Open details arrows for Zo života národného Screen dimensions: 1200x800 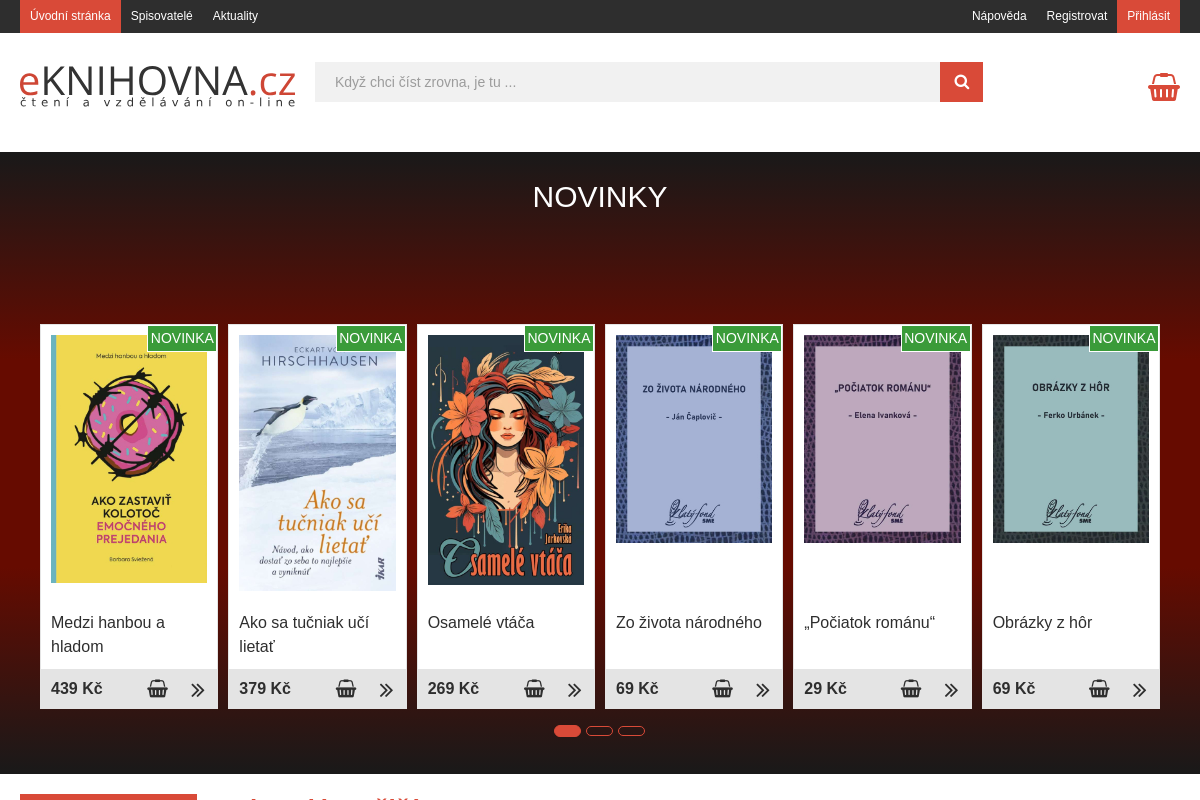pos(763,690)
